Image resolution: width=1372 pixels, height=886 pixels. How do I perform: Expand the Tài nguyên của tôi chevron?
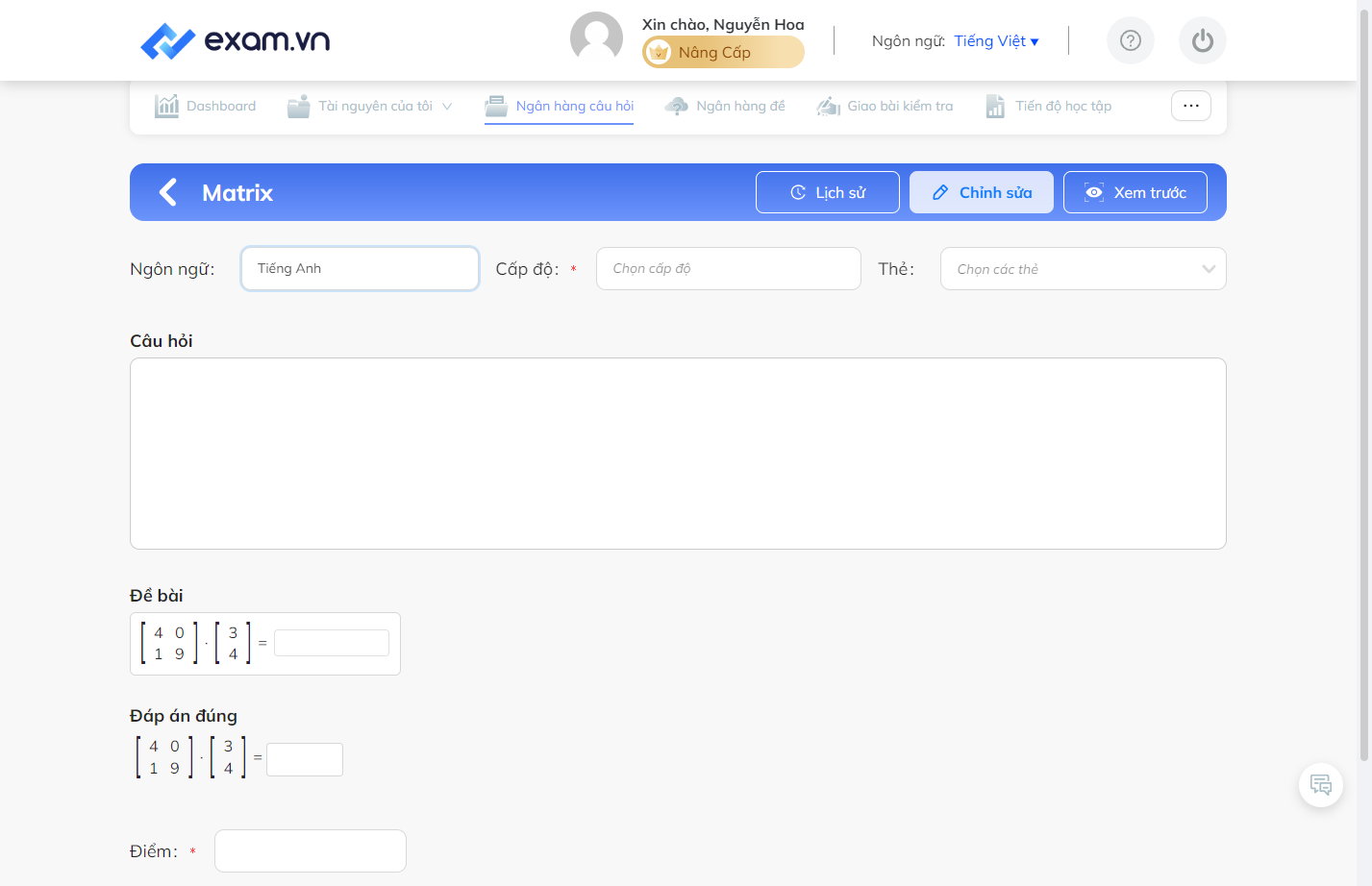pyautogui.click(x=447, y=106)
